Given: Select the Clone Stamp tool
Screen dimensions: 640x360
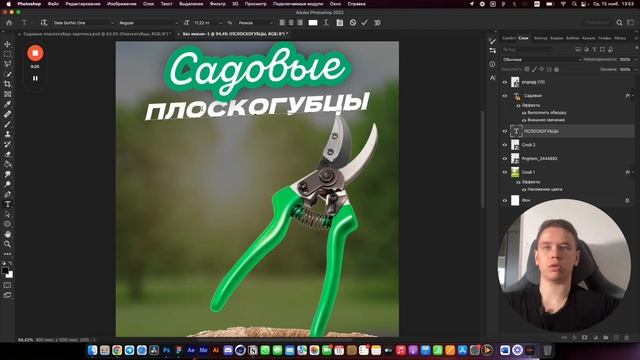Looking at the screenshot, I should click(x=7, y=134).
